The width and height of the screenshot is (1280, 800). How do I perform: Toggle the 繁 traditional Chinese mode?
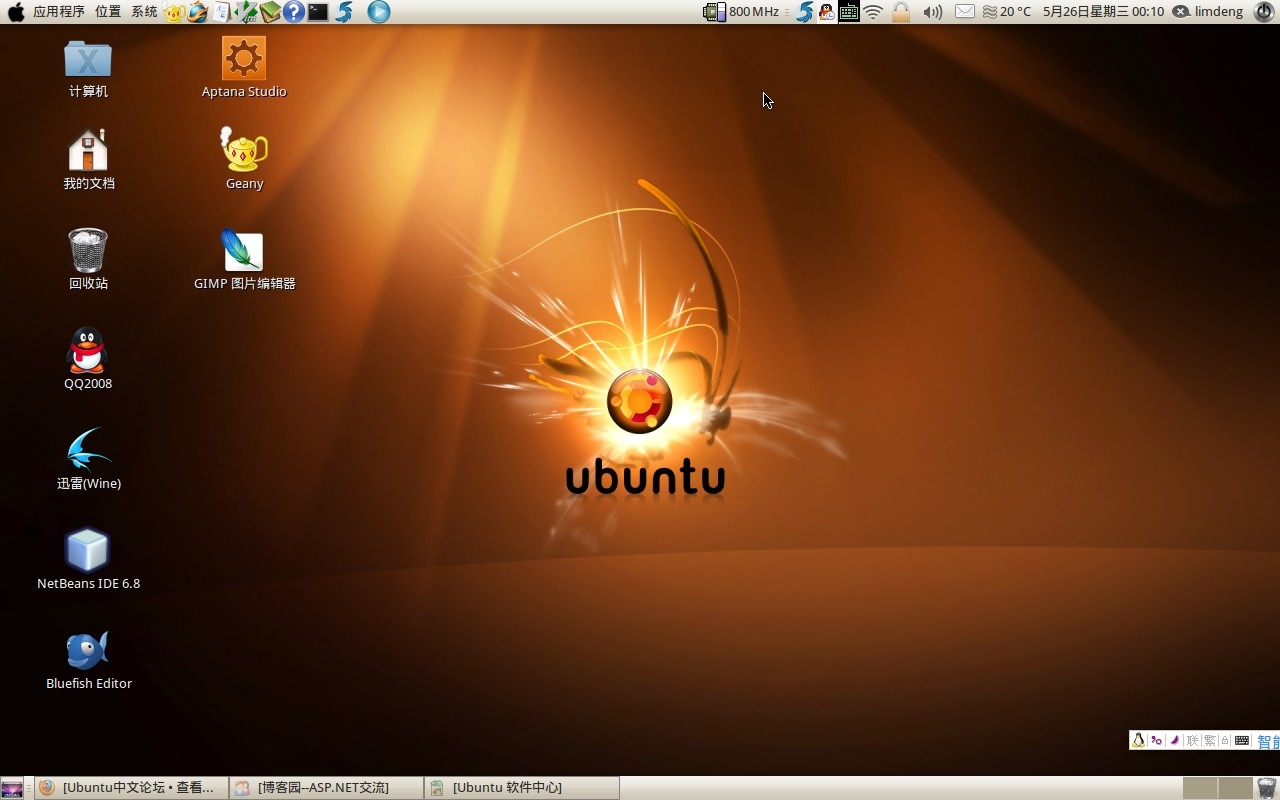pos(1209,740)
